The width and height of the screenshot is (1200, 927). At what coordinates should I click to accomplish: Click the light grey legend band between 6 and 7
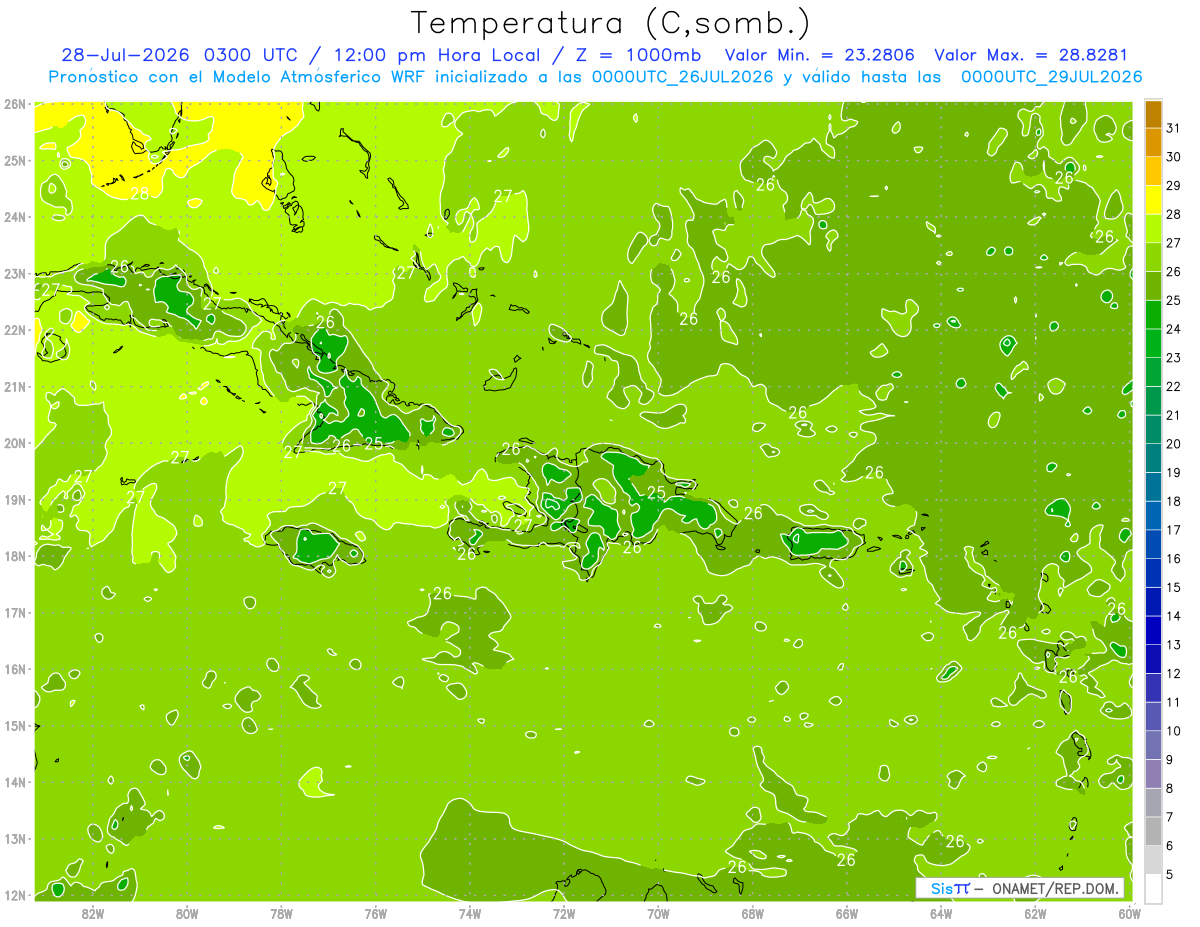click(1153, 831)
